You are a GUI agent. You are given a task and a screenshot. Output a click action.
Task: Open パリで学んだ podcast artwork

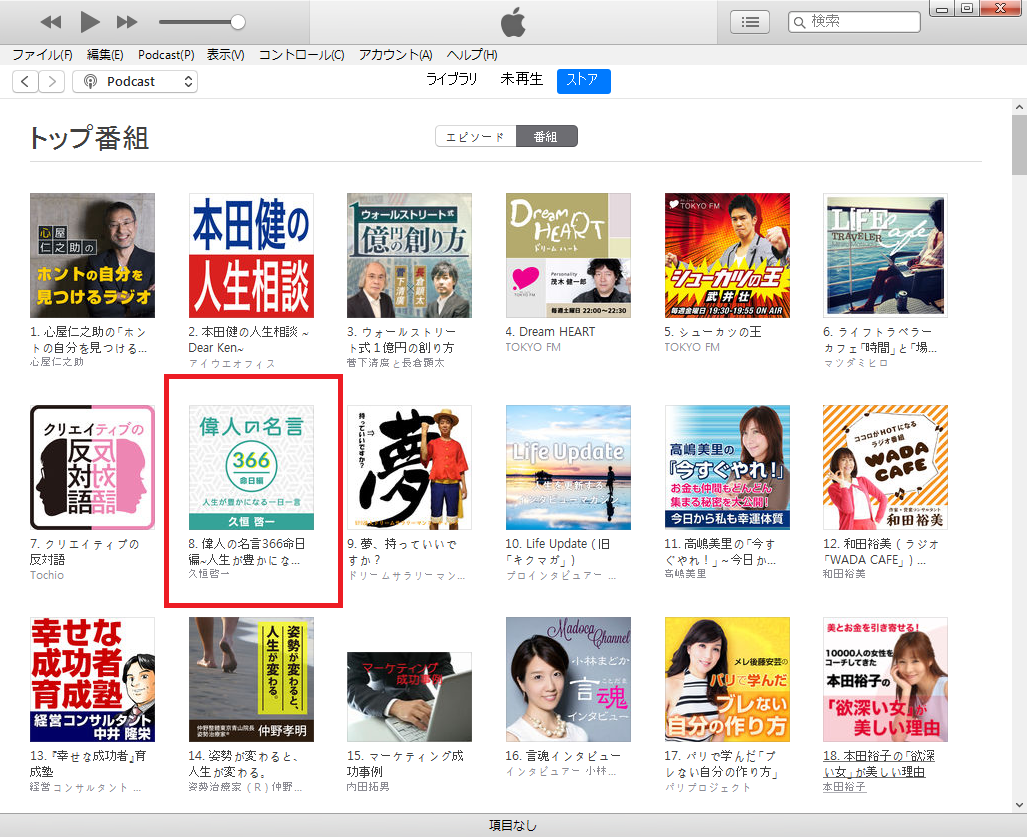click(727, 680)
